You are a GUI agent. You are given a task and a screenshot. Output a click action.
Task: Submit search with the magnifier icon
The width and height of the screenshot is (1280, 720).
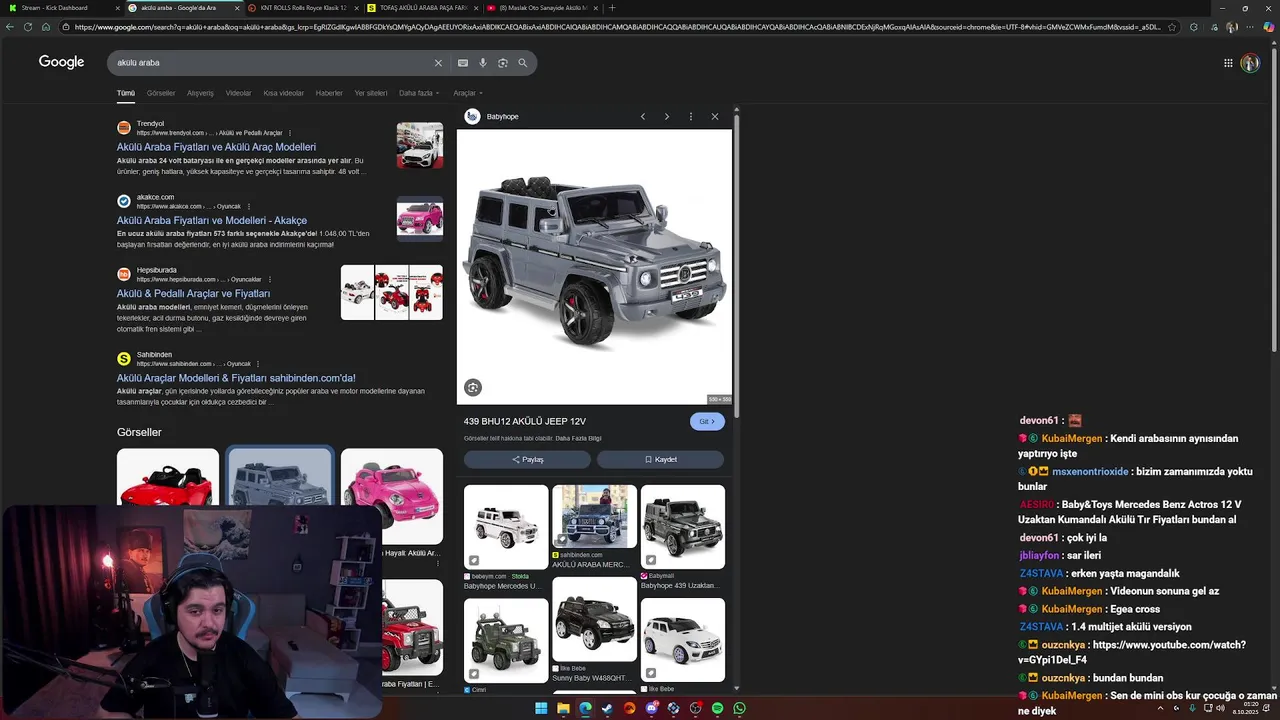tap(522, 63)
